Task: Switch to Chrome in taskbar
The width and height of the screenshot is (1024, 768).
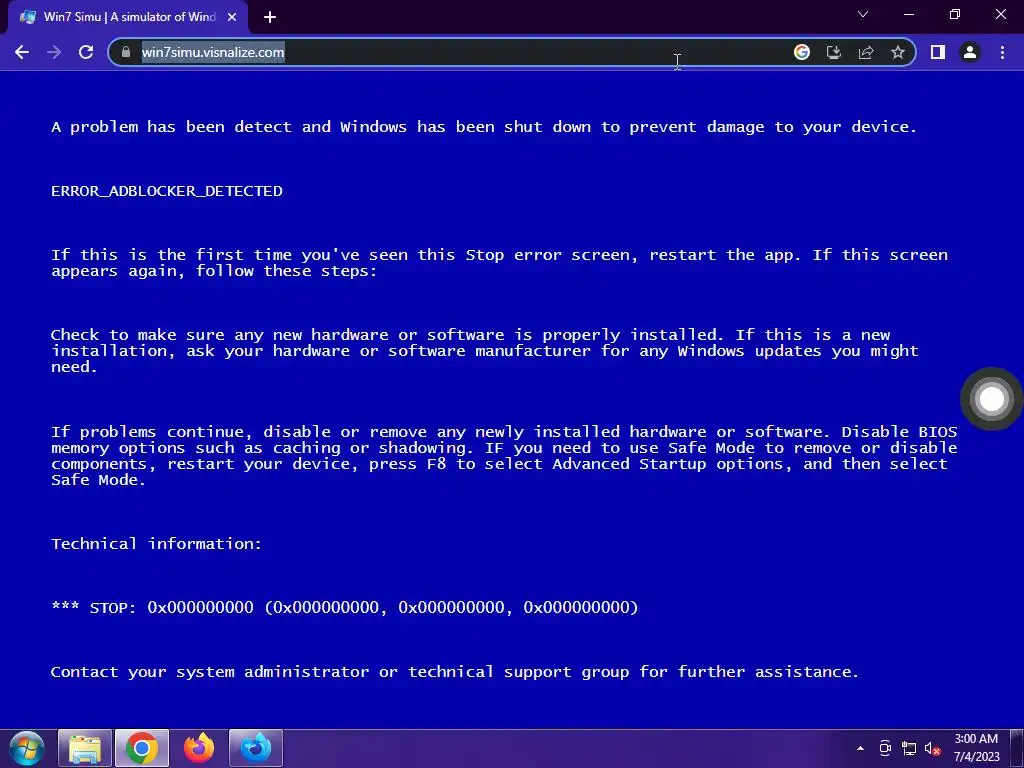Action: click(x=142, y=748)
